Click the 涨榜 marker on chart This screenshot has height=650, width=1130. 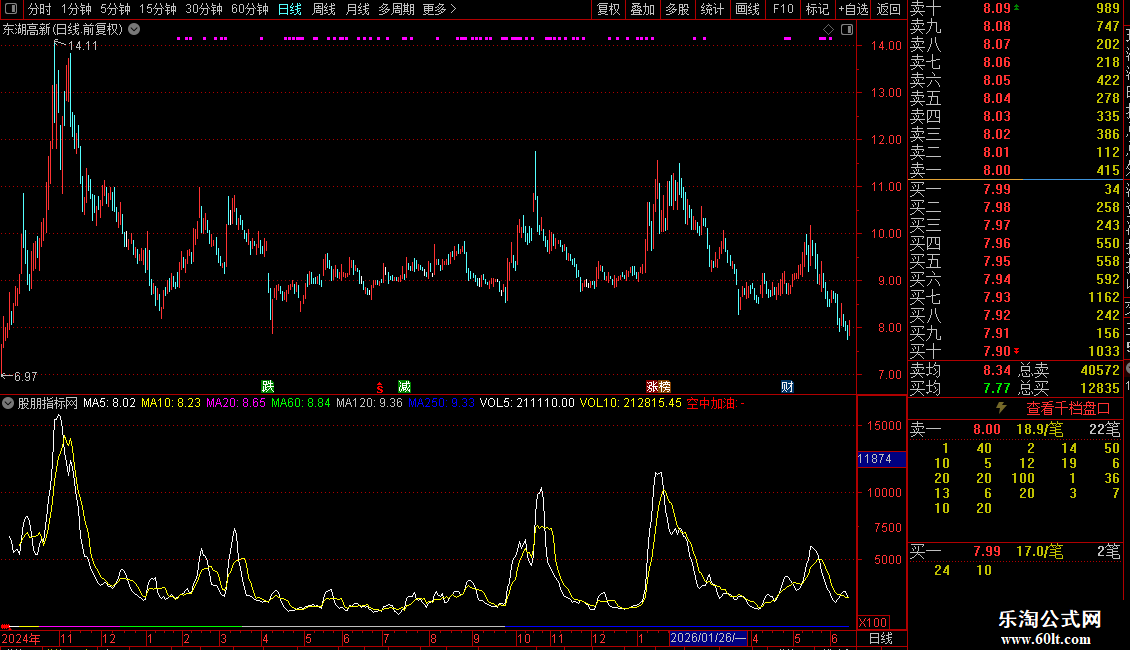pos(659,387)
